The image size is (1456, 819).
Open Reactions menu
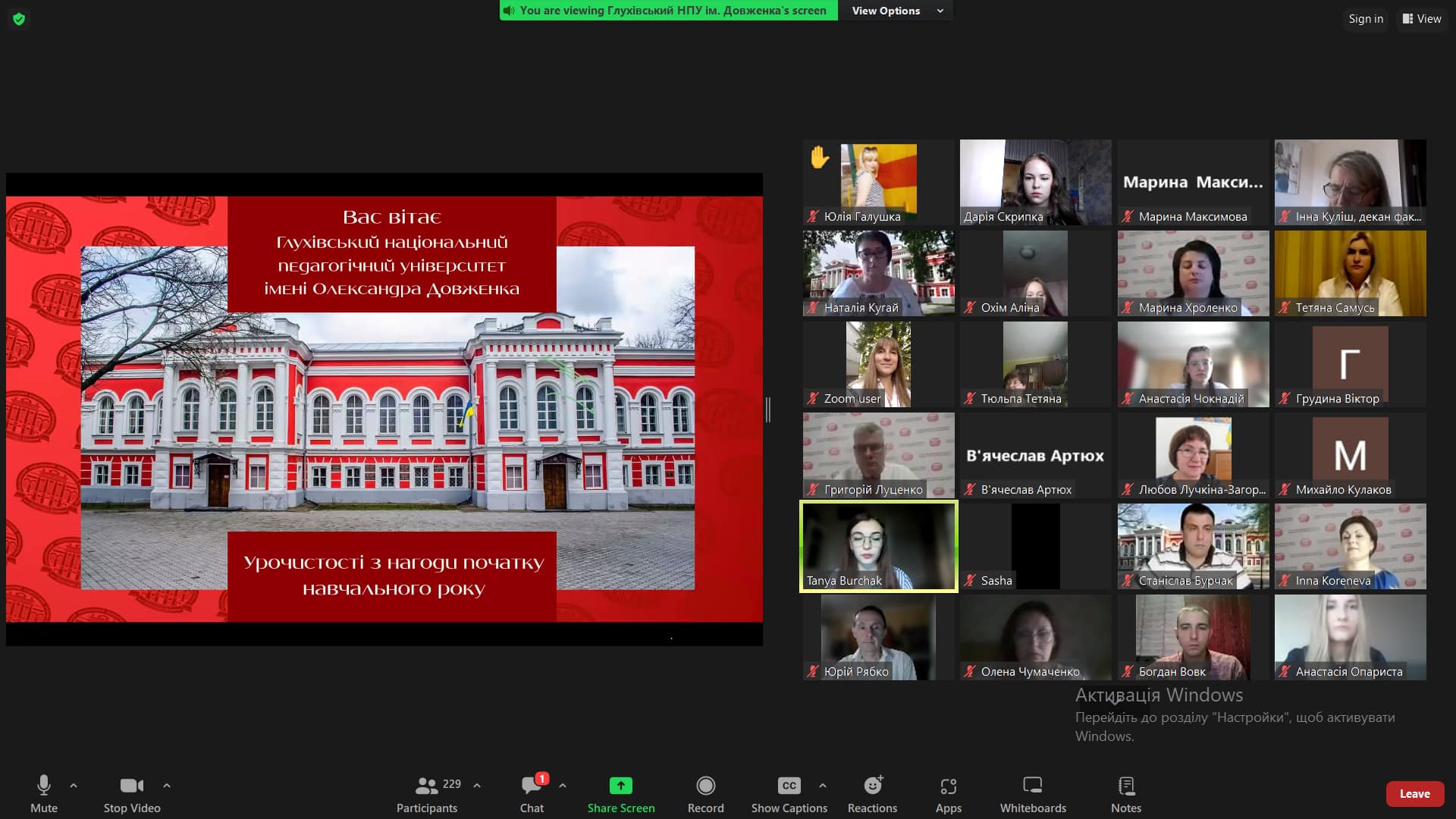click(x=873, y=793)
